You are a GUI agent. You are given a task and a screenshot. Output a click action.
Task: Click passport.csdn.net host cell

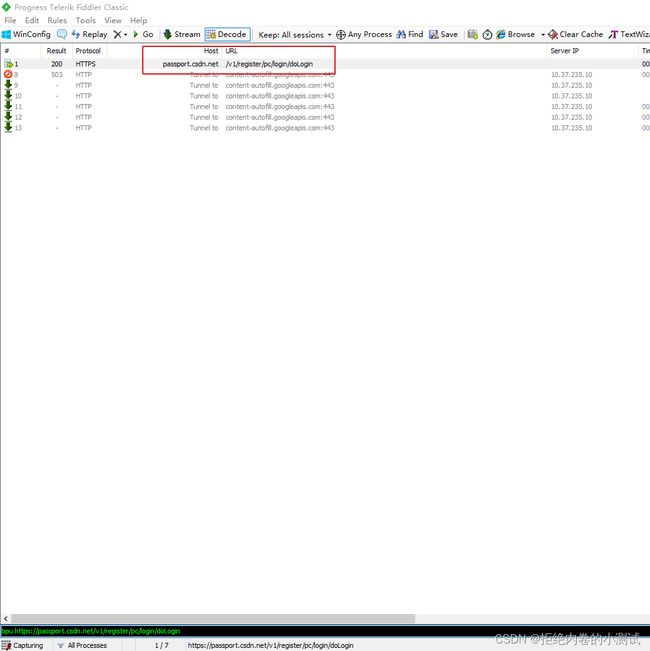[x=191, y=64]
